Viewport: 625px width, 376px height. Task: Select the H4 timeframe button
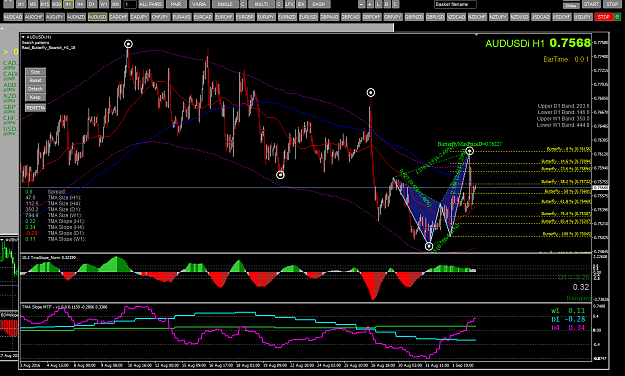click(x=80, y=4)
